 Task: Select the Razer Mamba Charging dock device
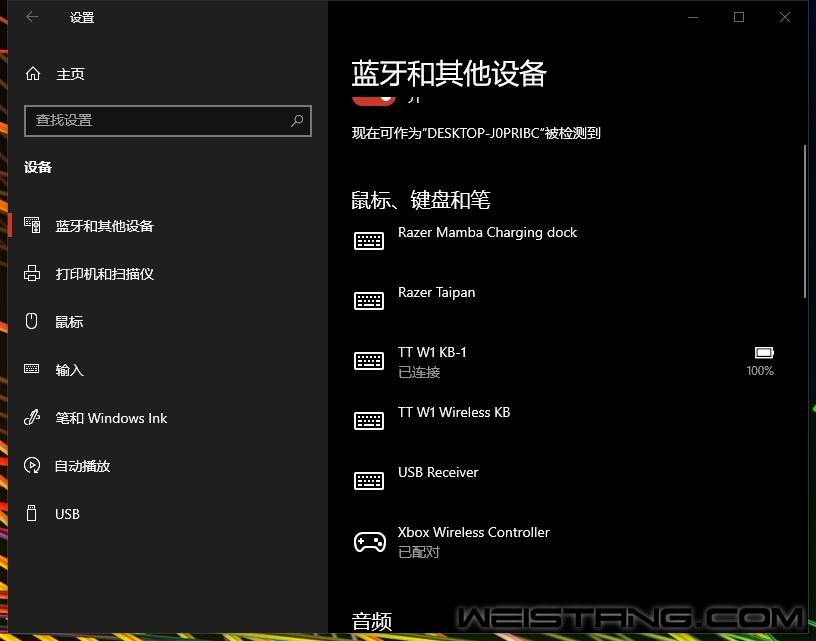565,241
